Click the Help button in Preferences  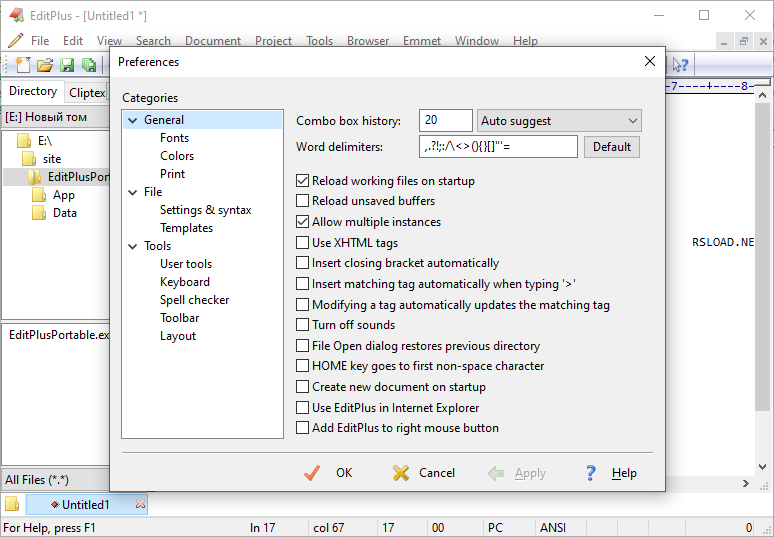(611, 473)
